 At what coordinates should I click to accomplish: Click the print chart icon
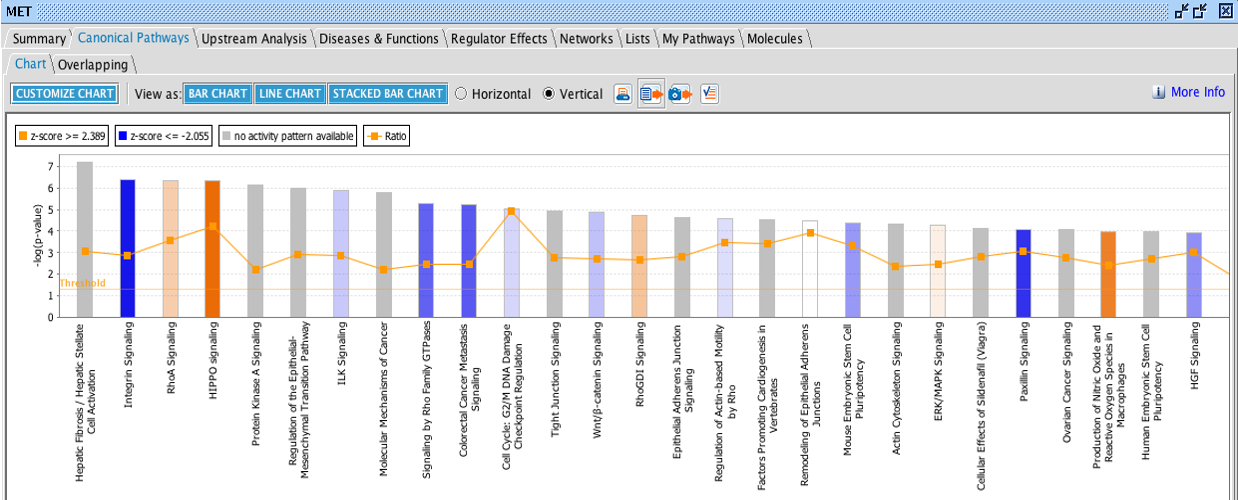click(x=622, y=94)
